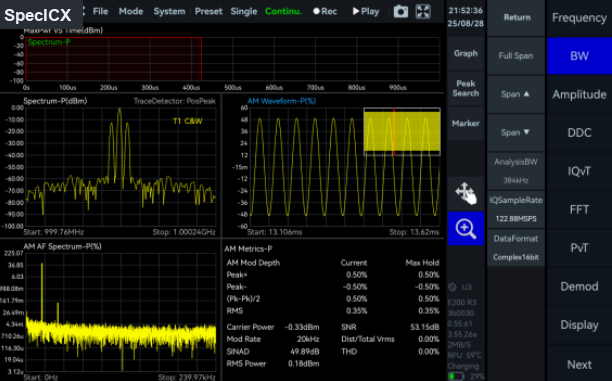
Task: Open the Demod menu tab
Action: pos(579,286)
